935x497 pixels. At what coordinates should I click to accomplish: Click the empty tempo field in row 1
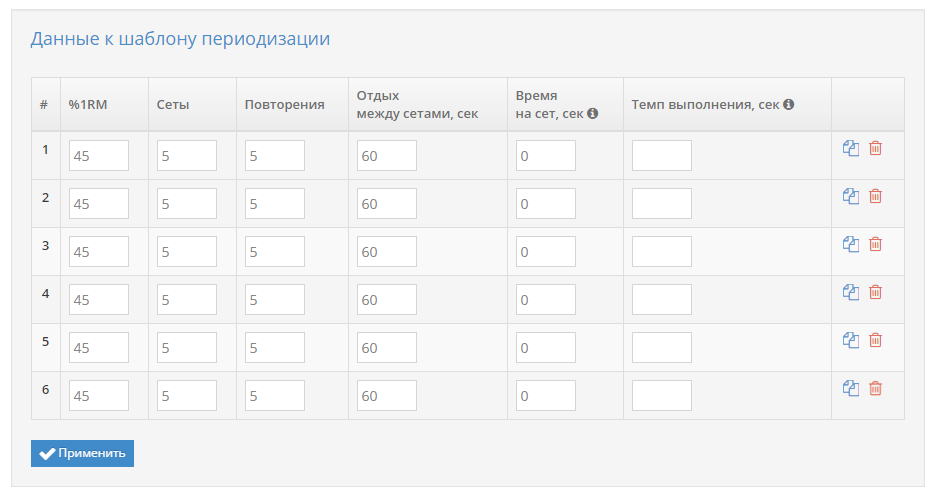pos(662,156)
